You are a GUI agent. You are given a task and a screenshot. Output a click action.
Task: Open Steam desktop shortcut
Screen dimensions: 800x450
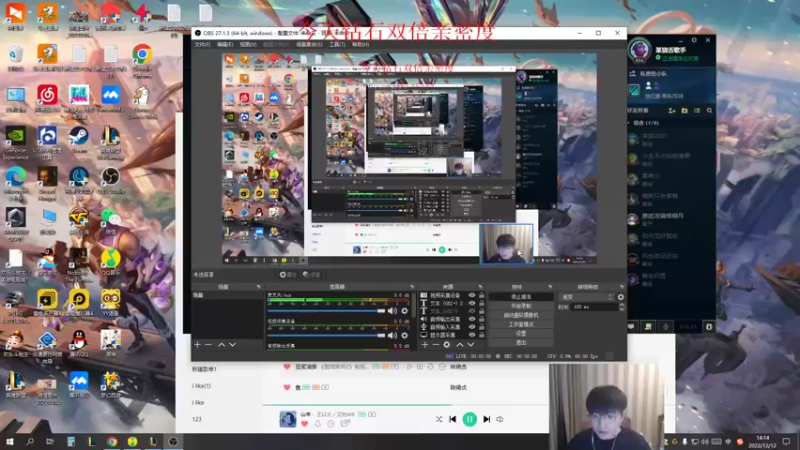79,141
